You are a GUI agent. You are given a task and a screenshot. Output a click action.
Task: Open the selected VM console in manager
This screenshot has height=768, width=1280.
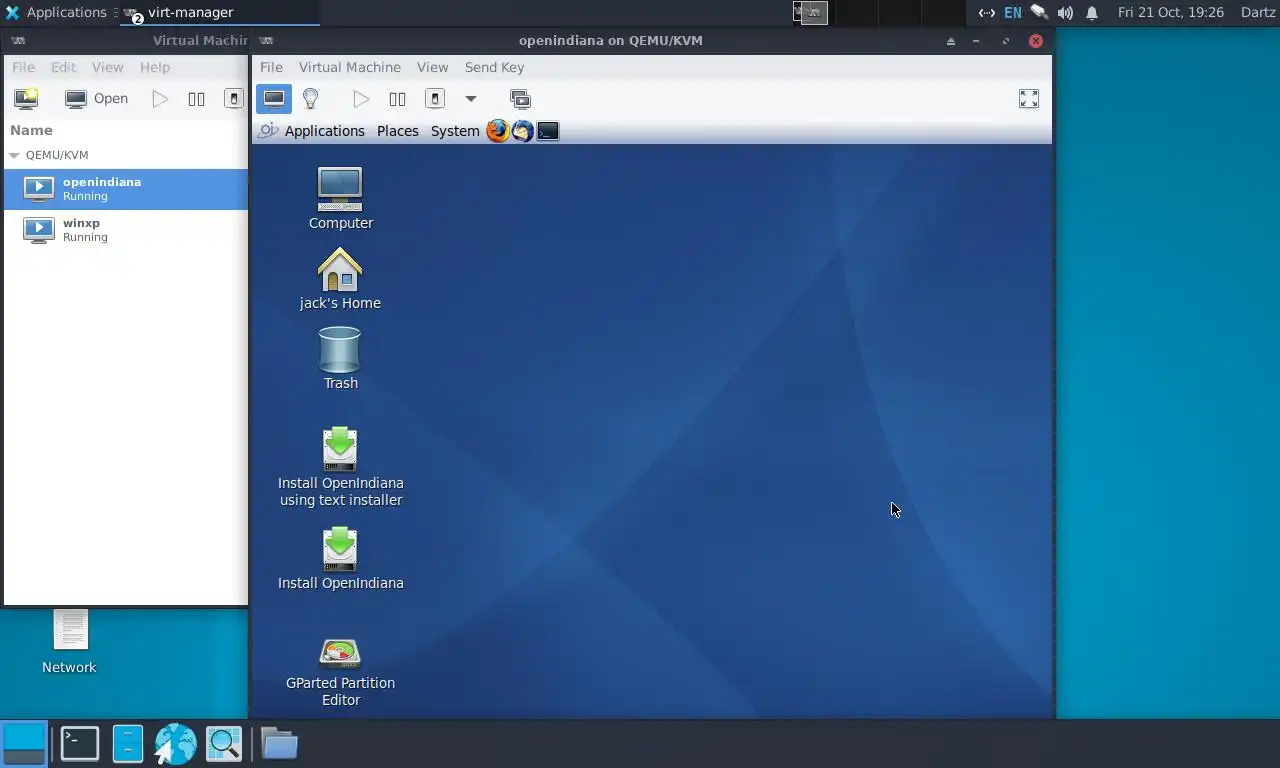point(97,98)
